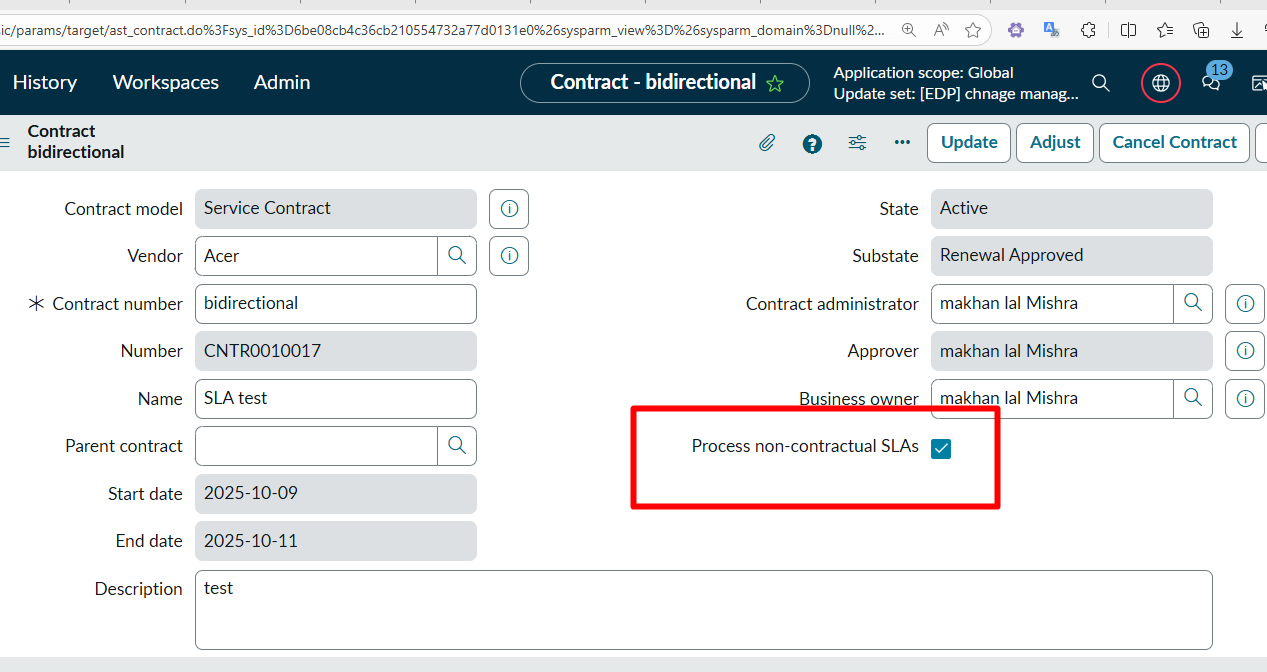Open the Admin menu

(x=282, y=82)
